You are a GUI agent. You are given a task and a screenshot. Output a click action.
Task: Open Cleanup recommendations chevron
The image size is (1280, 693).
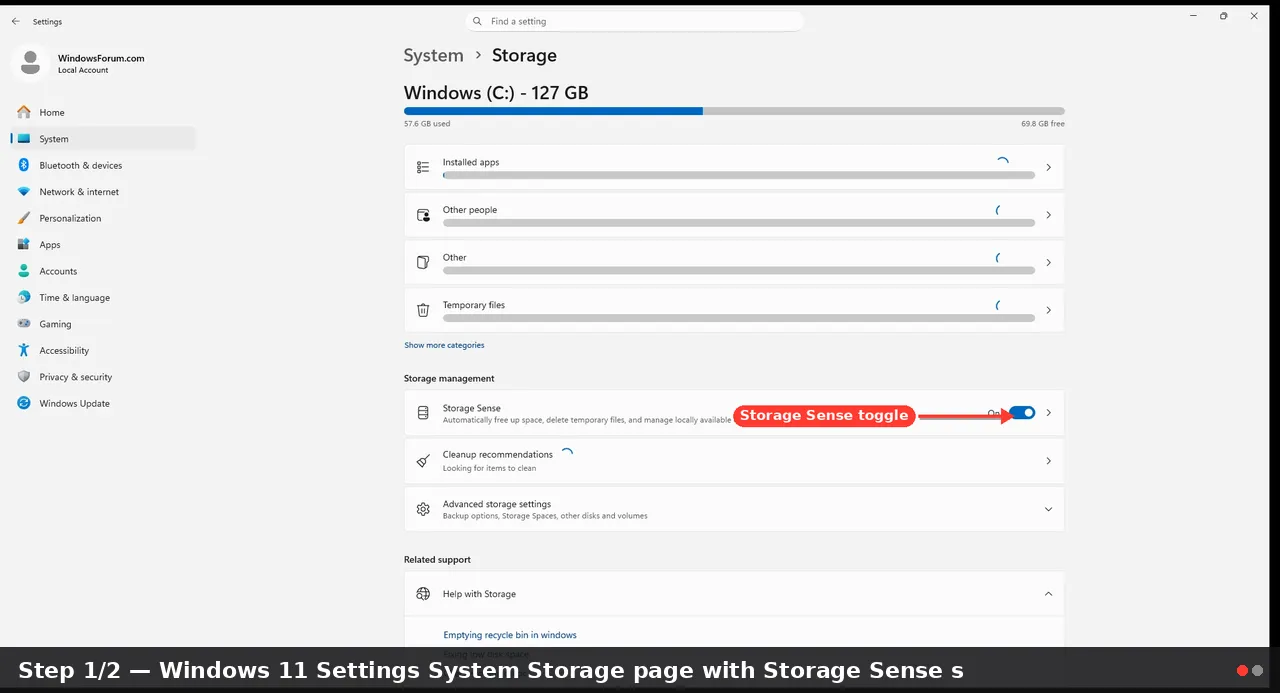click(1048, 461)
